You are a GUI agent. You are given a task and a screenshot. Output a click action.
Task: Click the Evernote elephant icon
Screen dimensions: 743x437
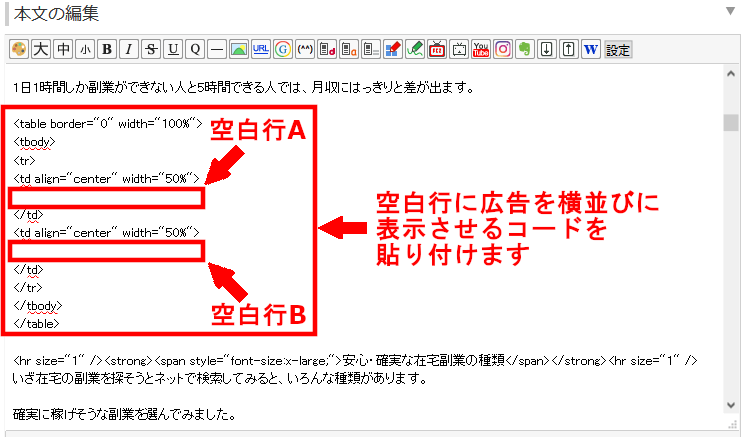point(525,49)
